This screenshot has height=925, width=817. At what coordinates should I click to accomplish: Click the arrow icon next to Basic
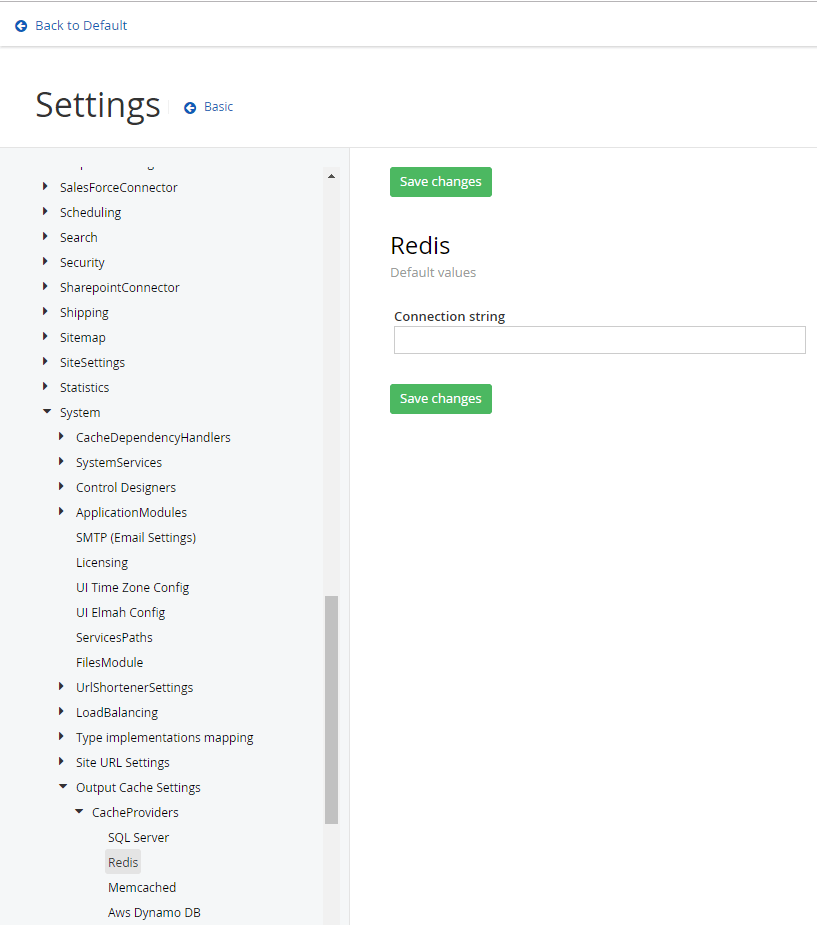(x=190, y=108)
